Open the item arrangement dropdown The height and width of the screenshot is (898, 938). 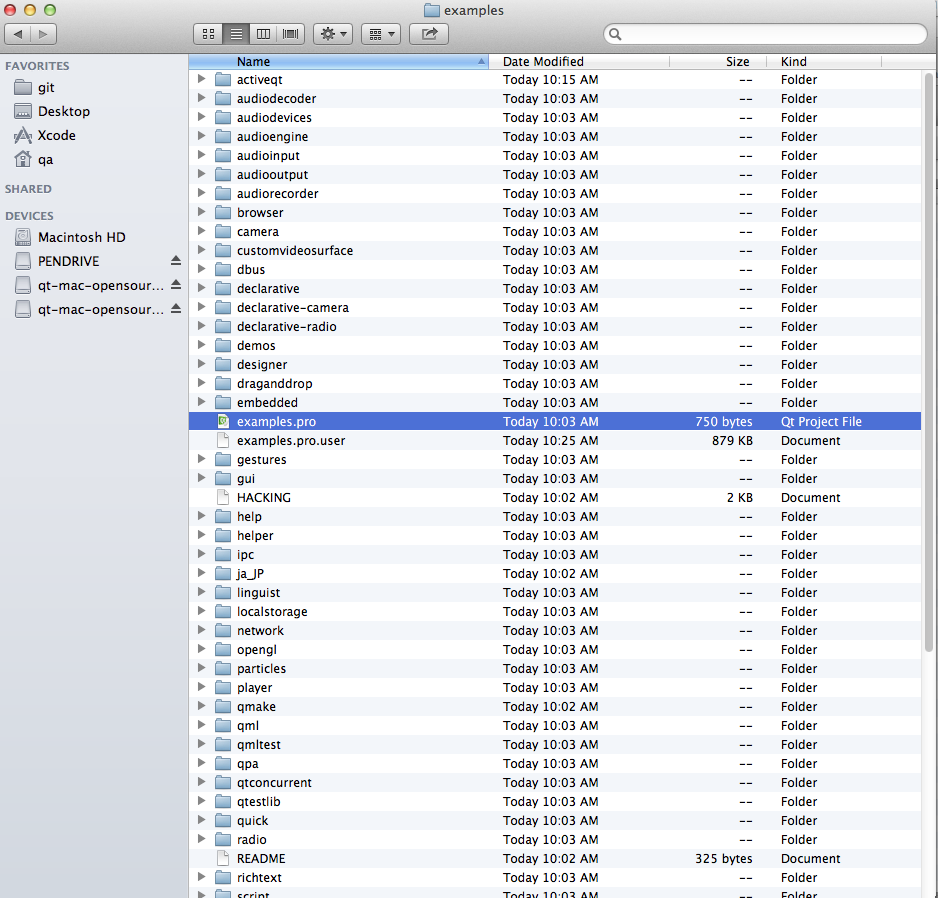tap(380, 34)
